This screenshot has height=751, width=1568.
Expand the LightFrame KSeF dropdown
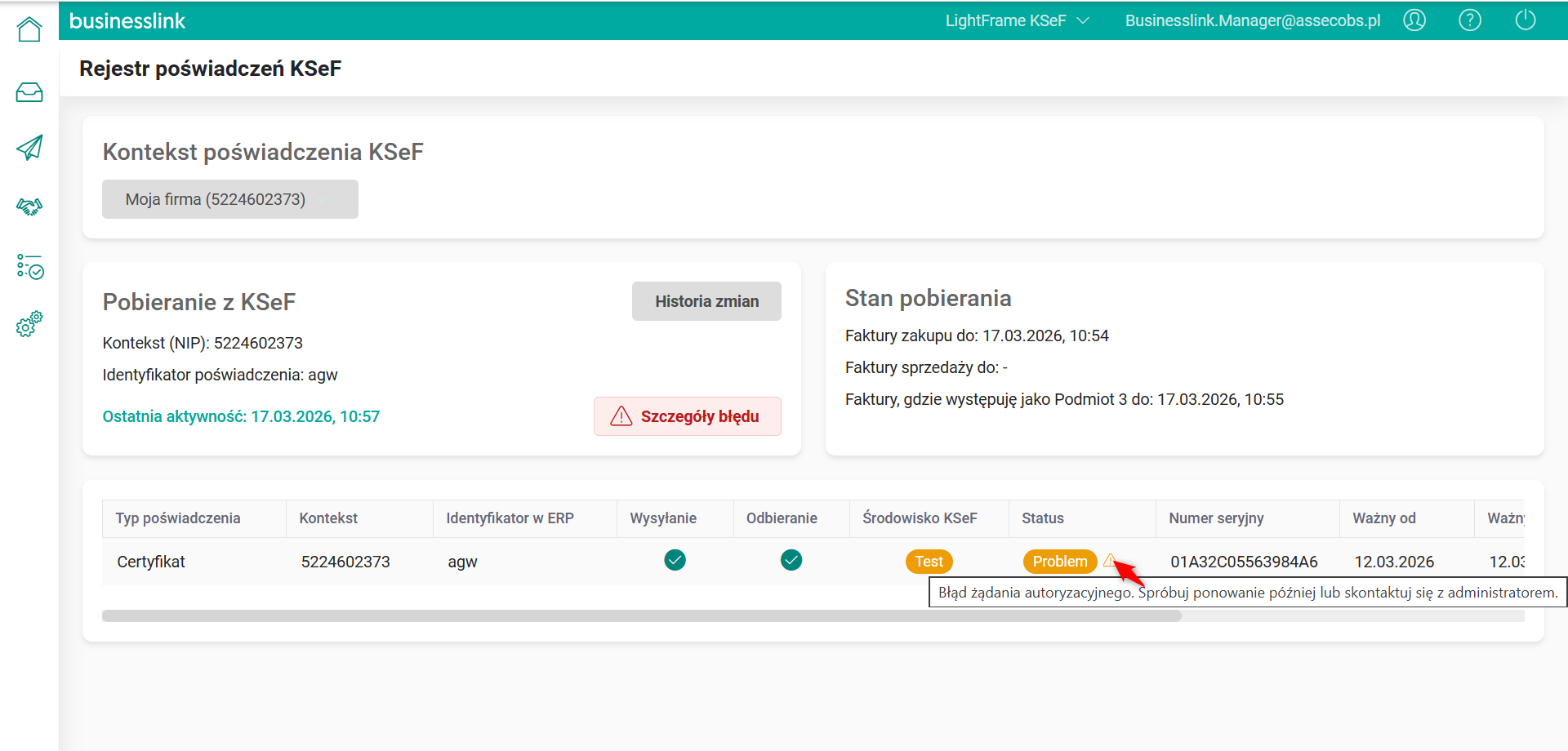(x=1017, y=20)
